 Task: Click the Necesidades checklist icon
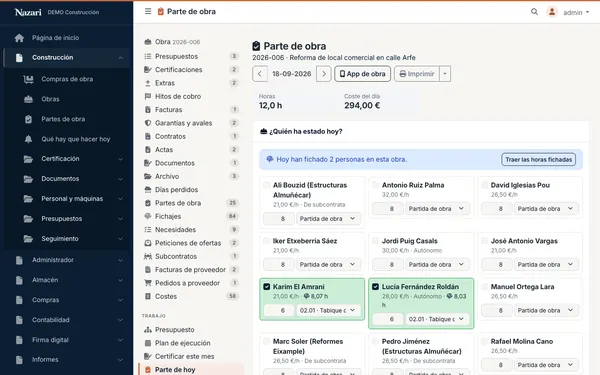[148, 230]
